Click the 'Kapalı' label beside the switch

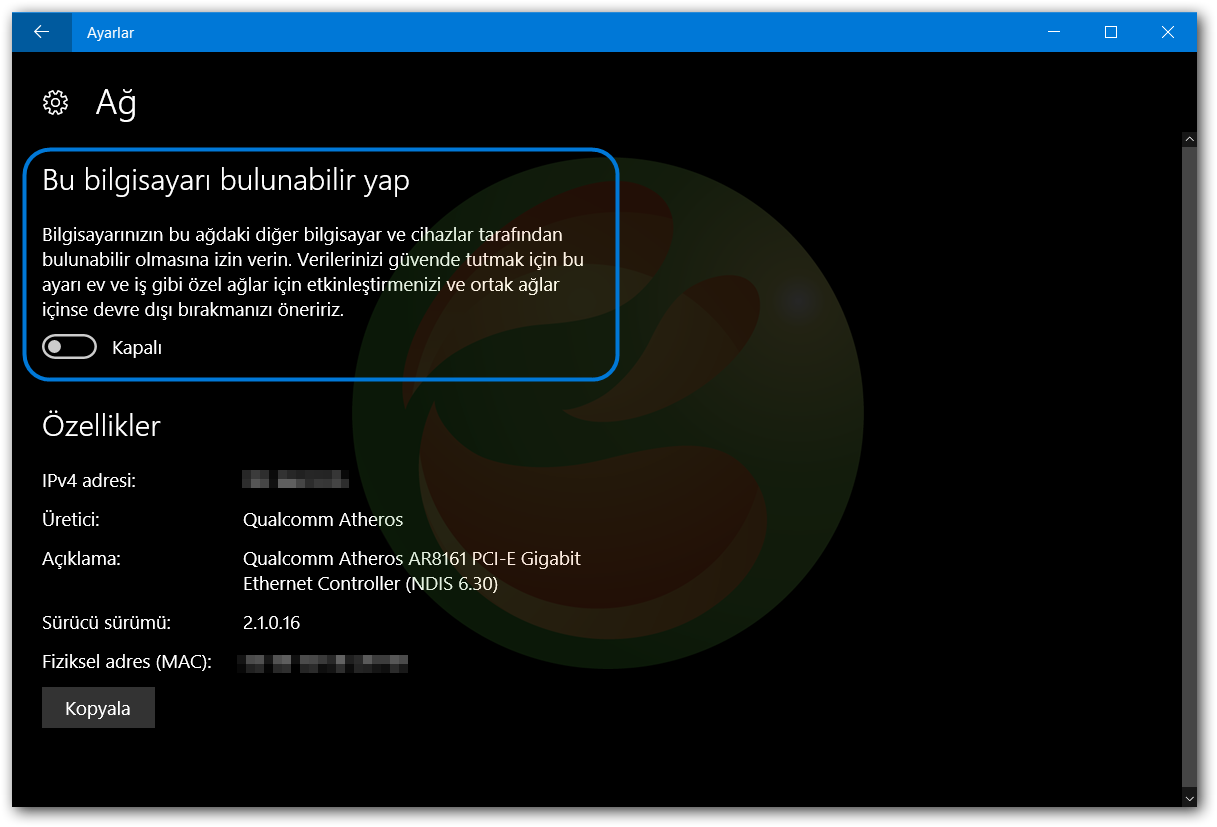(x=136, y=347)
